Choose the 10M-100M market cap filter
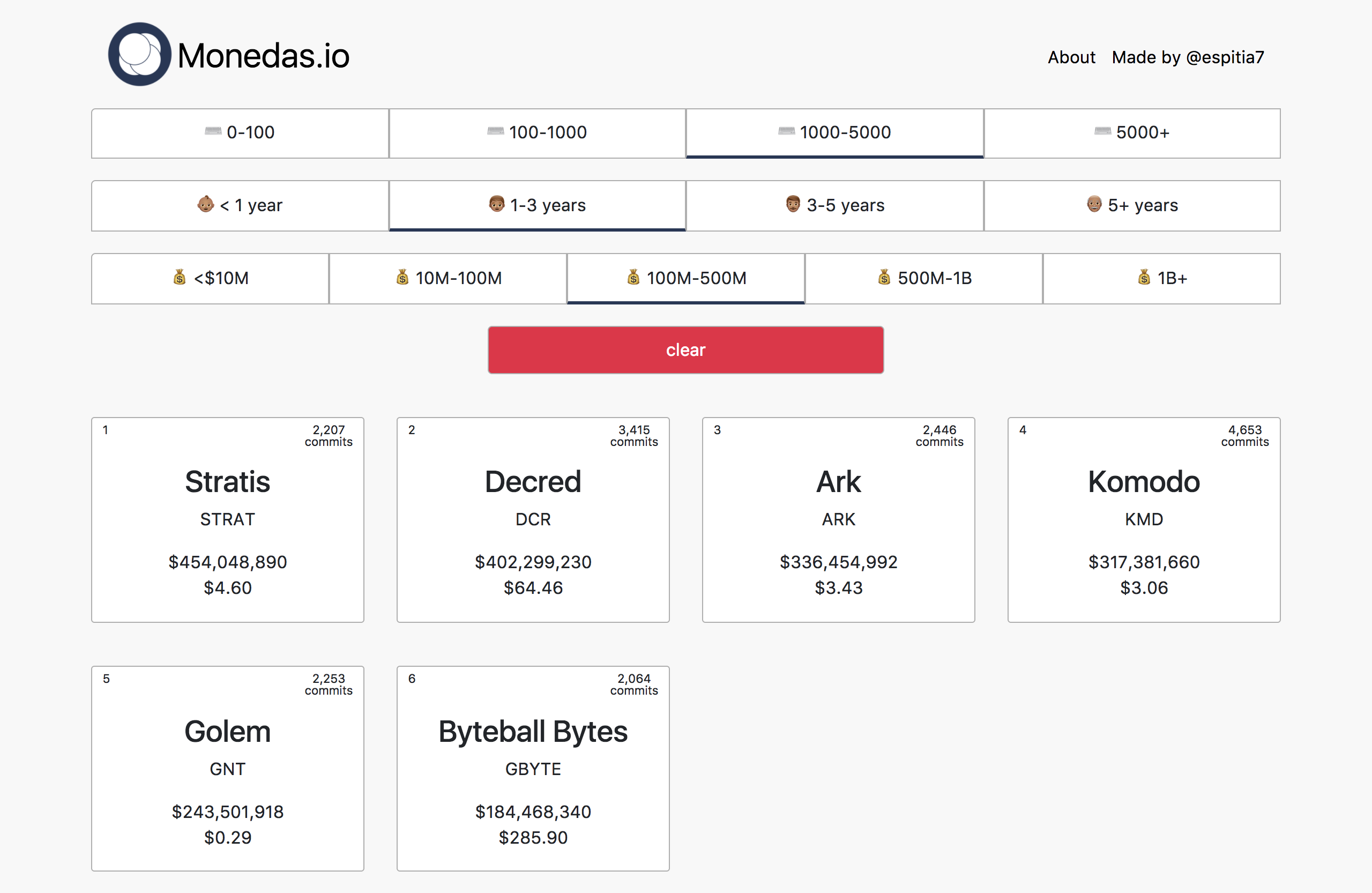Viewport: 1372px width, 893px height. click(x=448, y=278)
